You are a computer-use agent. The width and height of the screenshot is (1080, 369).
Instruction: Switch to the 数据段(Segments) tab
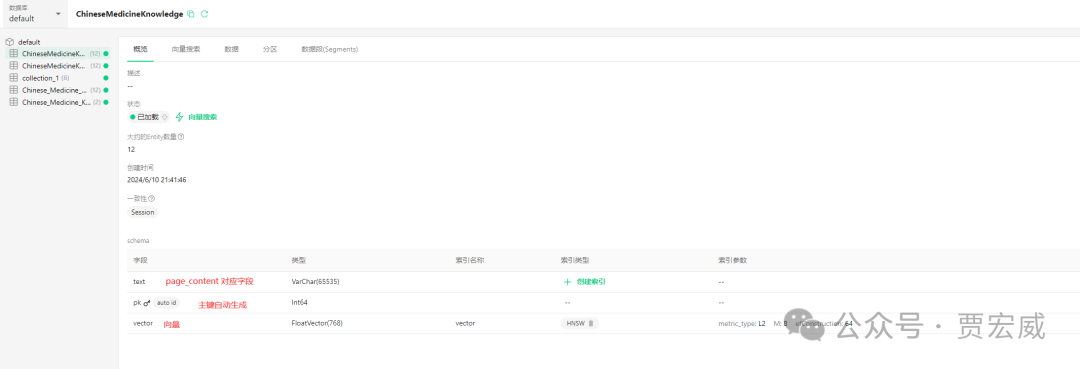[x=329, y=50]
